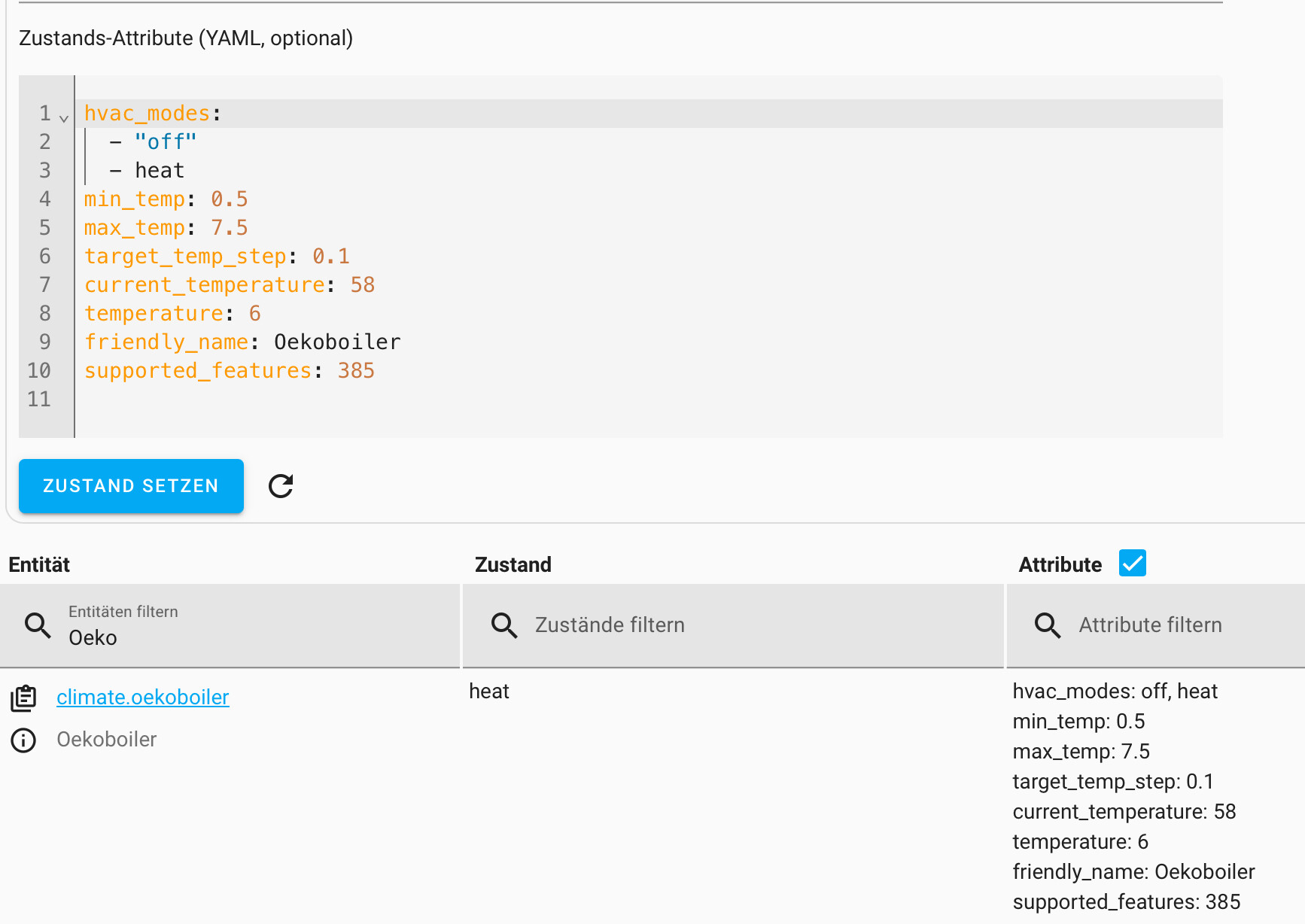
Task: Click the friendly_name: Oekoboiler editor line
Action: point(242,342)
